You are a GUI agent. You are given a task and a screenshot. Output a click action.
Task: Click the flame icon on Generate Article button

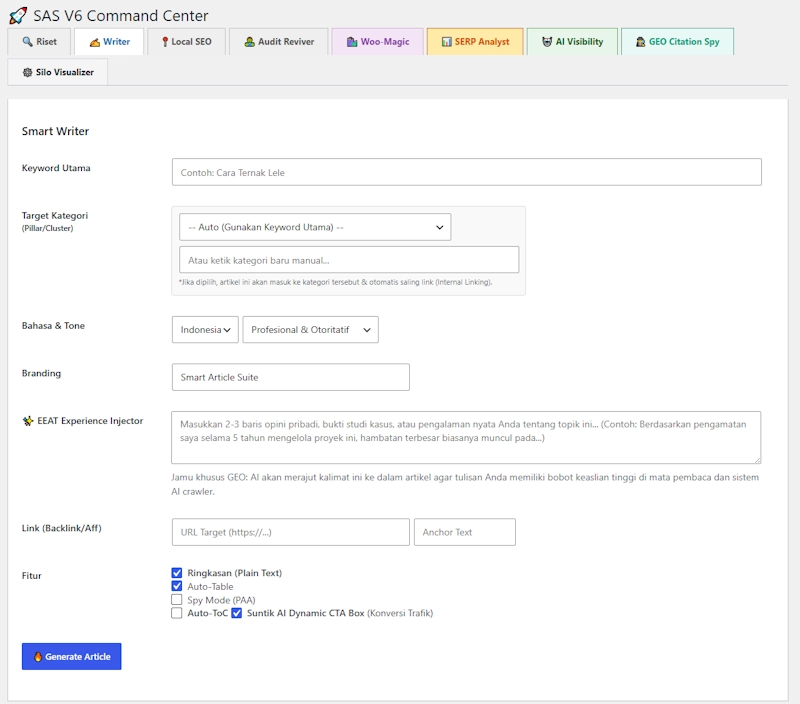tap(38, 657)
